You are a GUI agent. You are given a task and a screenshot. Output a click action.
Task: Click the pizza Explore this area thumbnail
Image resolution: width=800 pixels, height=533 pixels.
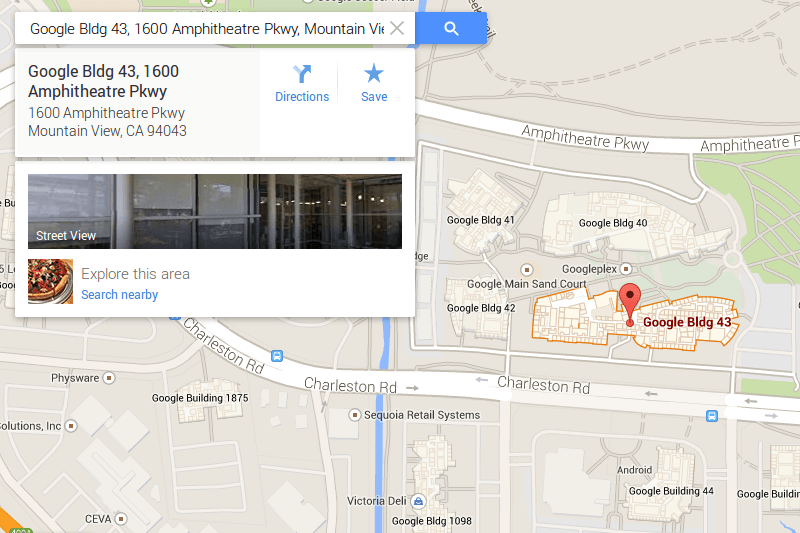[51, 282]
